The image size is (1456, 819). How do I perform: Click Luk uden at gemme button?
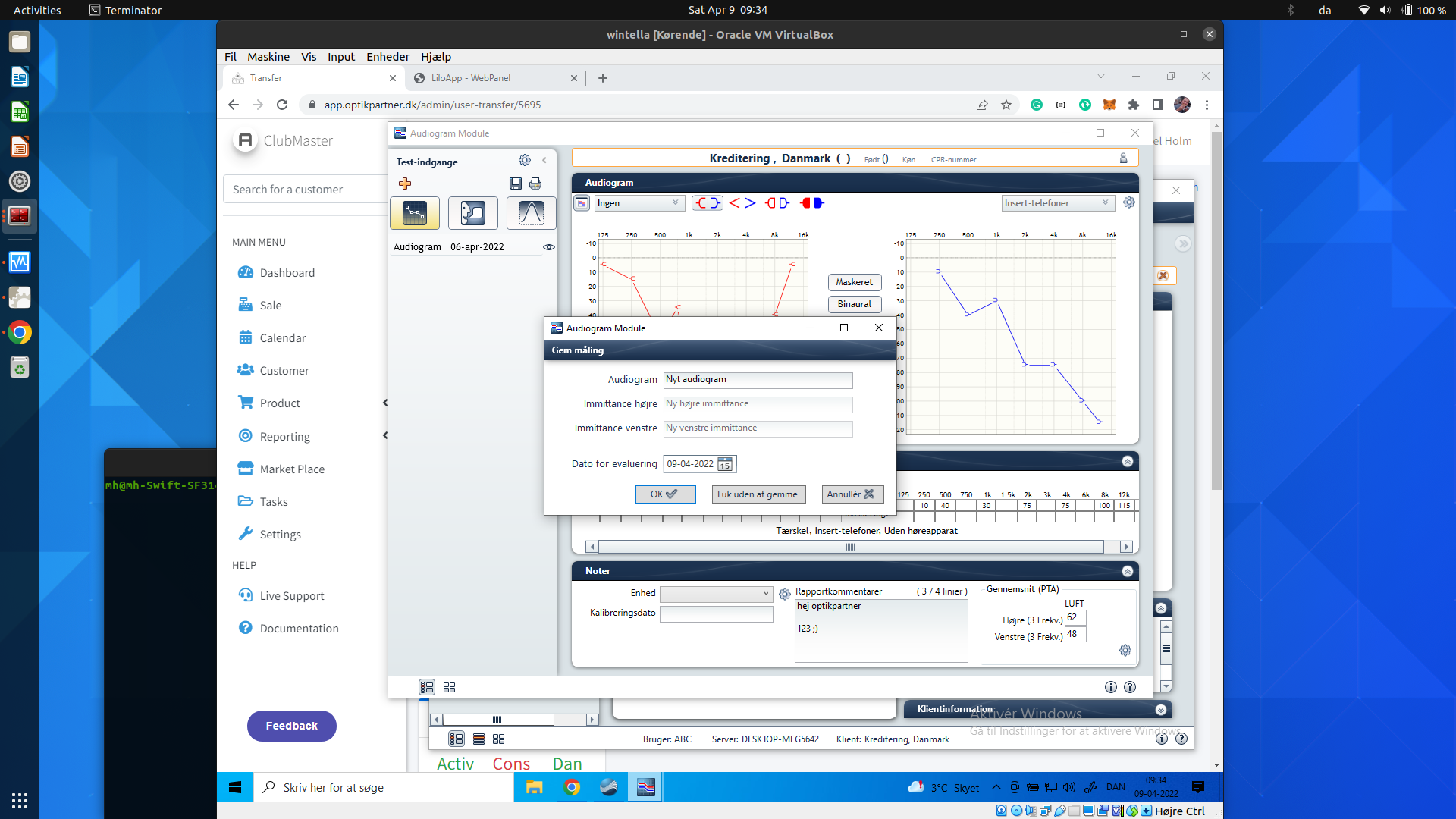tap(758, 494)
